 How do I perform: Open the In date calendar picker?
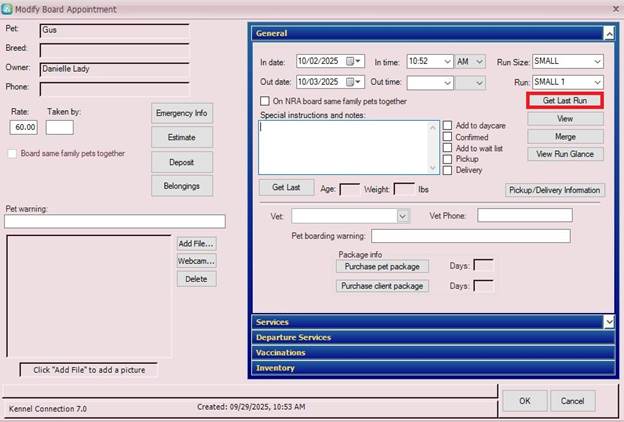[351, 61]
